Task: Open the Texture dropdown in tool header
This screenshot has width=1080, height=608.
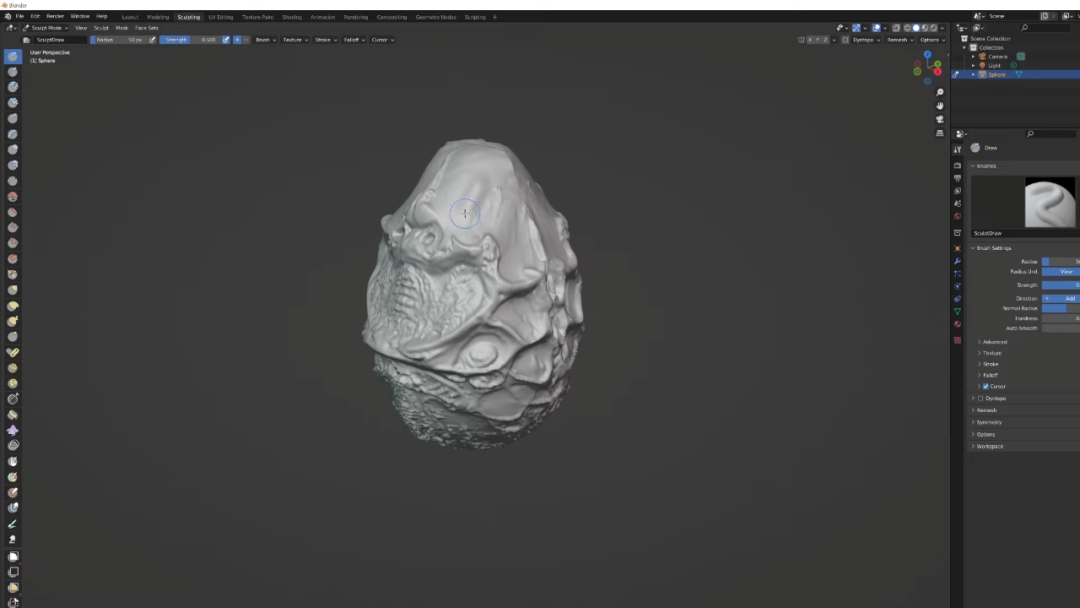Action: pos(295,40)
